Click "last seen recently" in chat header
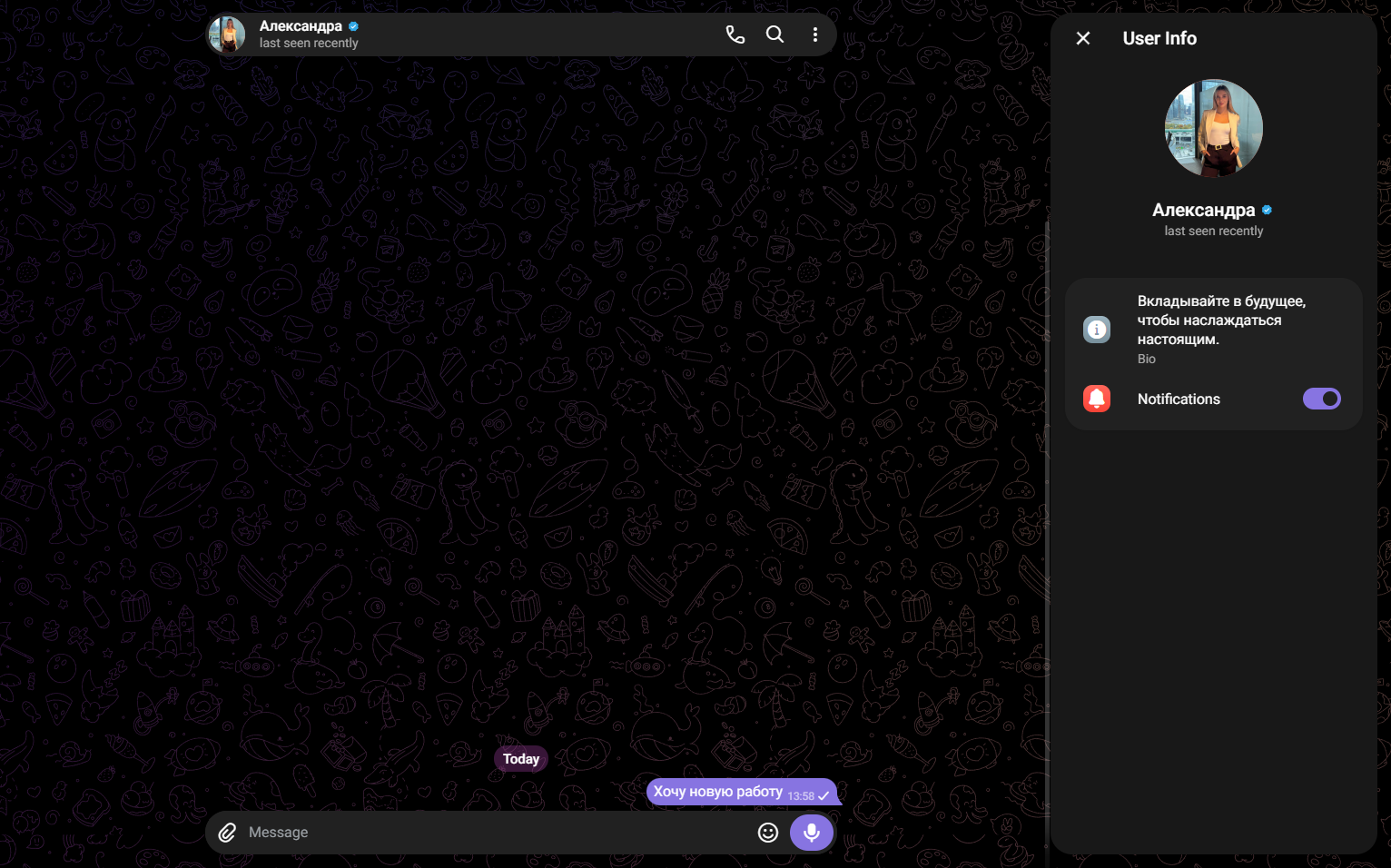The width and height of the screenshot is (1391, 868). (309, 43)
